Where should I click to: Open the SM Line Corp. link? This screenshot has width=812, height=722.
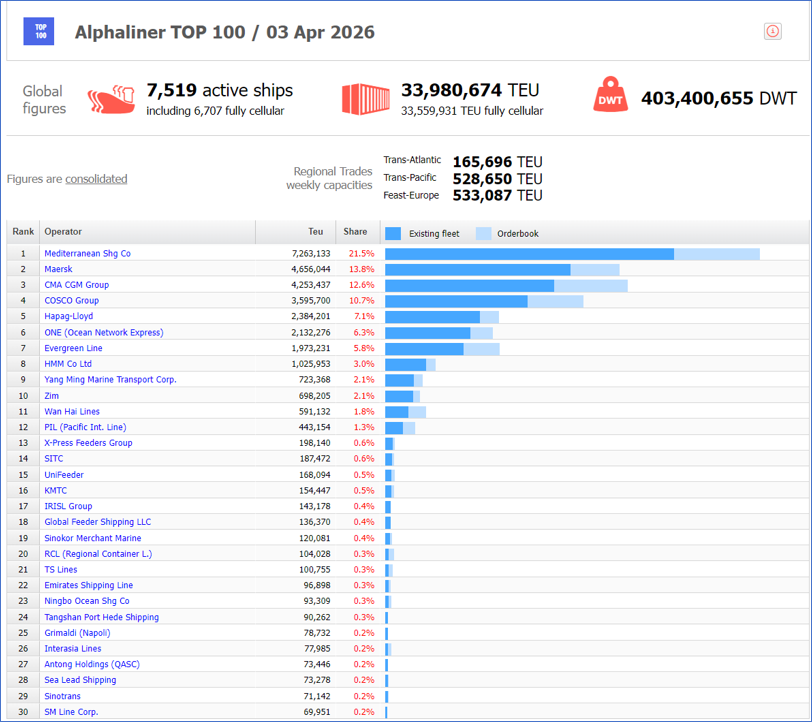[x=71, y=712]
